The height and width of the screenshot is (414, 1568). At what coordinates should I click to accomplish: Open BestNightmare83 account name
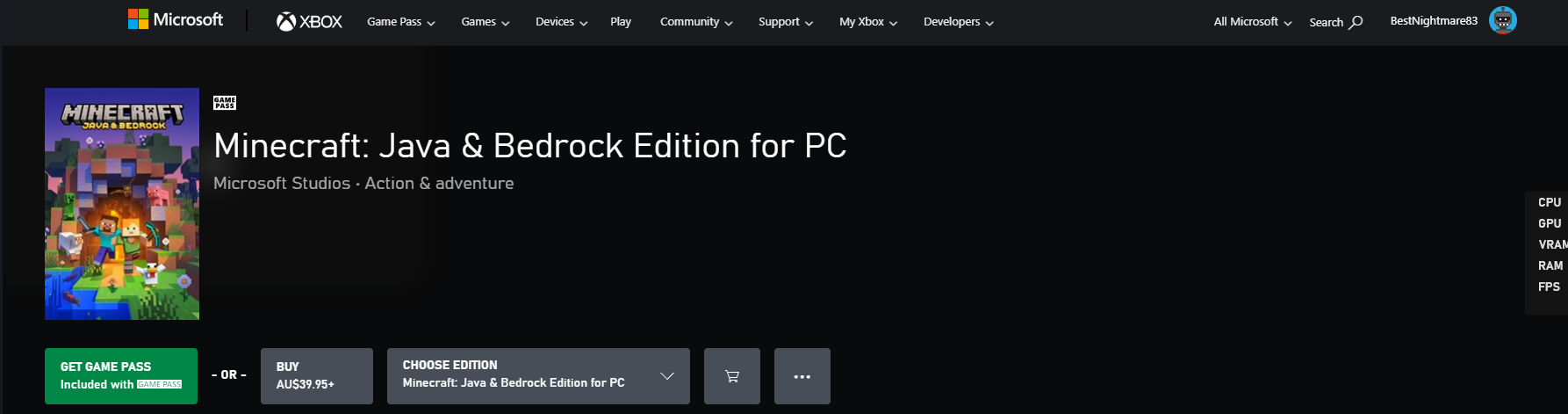[x=1434, y=20]
